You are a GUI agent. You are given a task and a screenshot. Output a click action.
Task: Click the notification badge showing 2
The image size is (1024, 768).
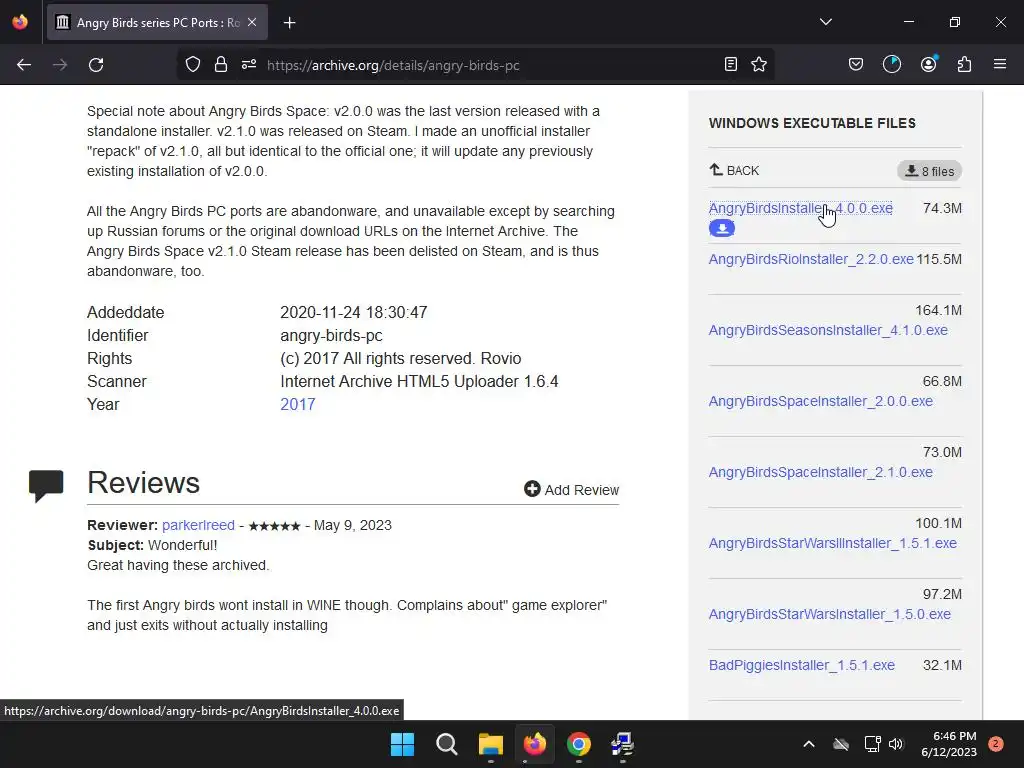pyautogui.click(x=996, y=744)
